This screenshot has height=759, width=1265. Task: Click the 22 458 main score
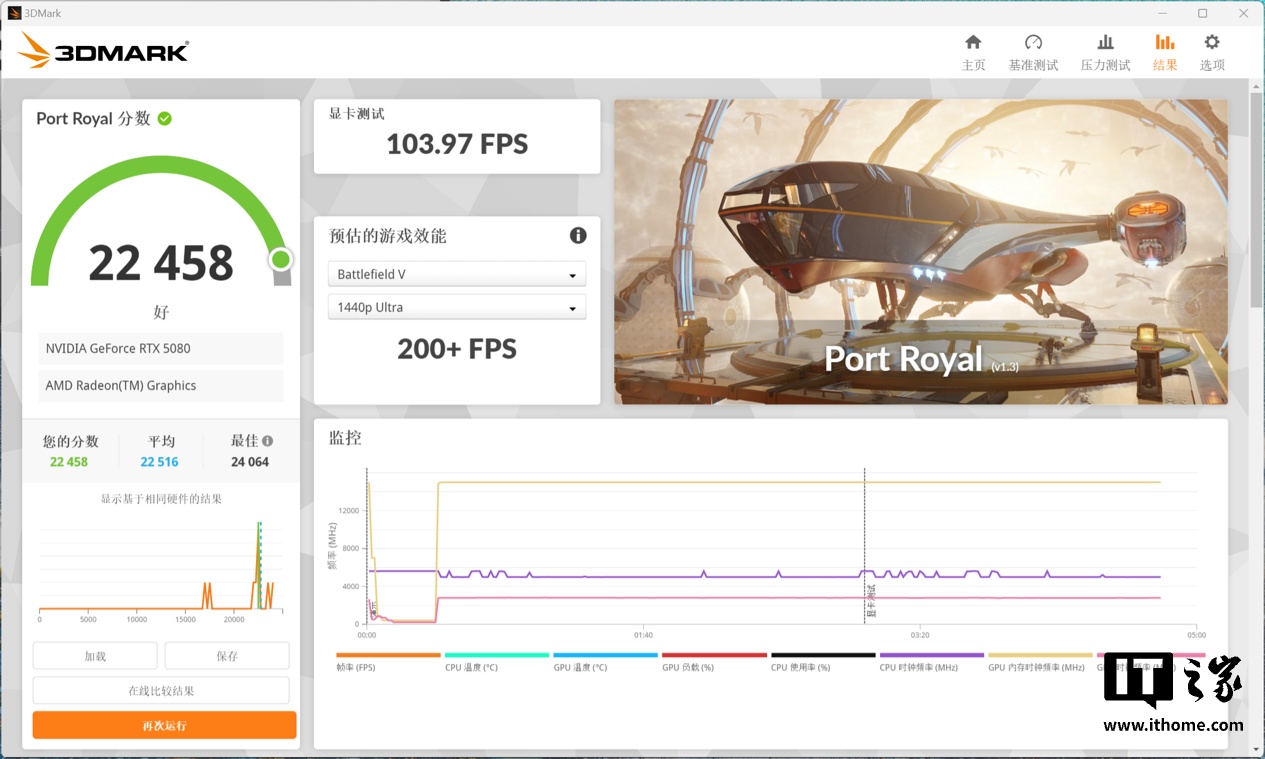click(161, 263)
